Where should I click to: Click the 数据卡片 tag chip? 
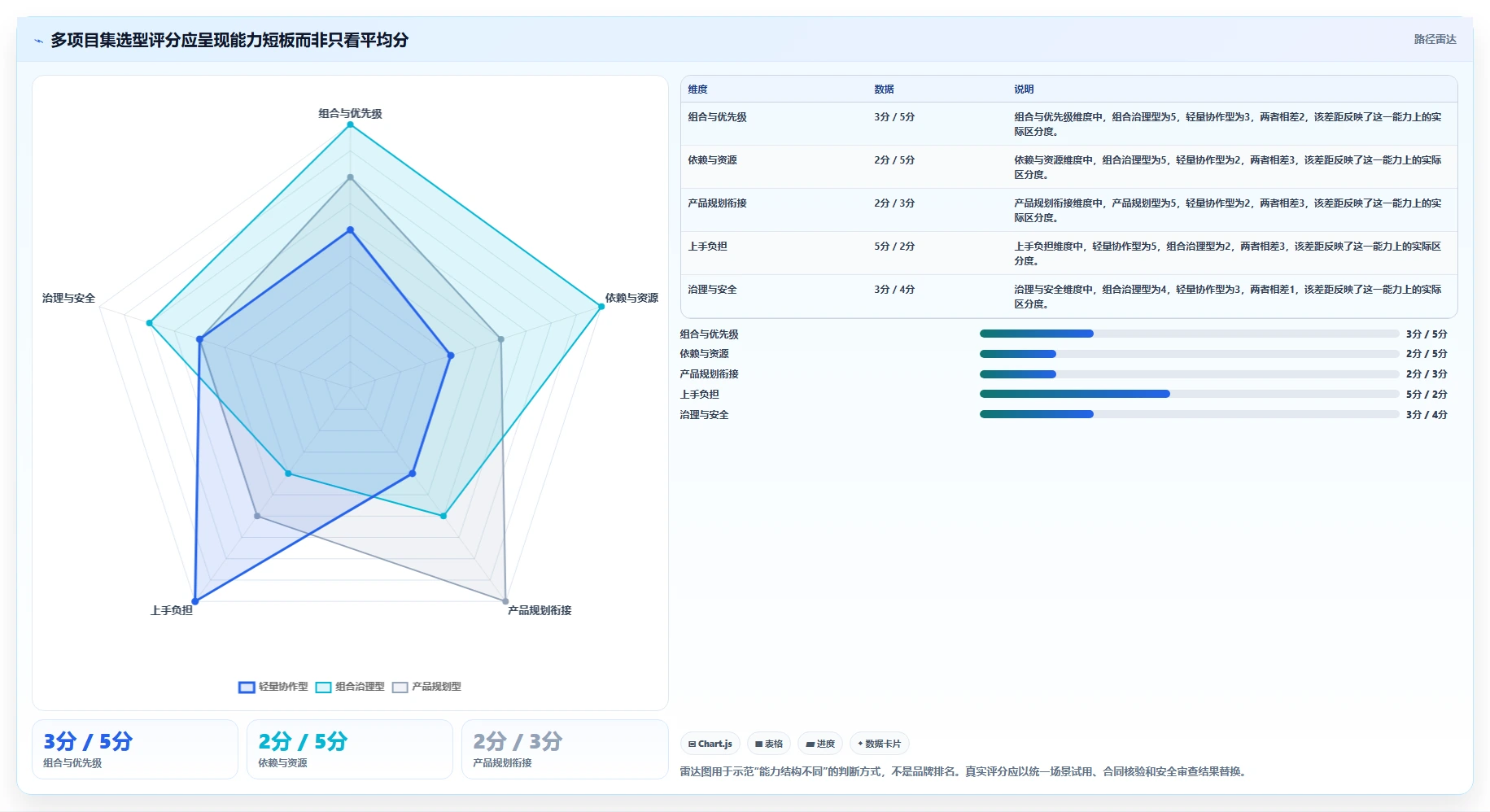[880, 744]
